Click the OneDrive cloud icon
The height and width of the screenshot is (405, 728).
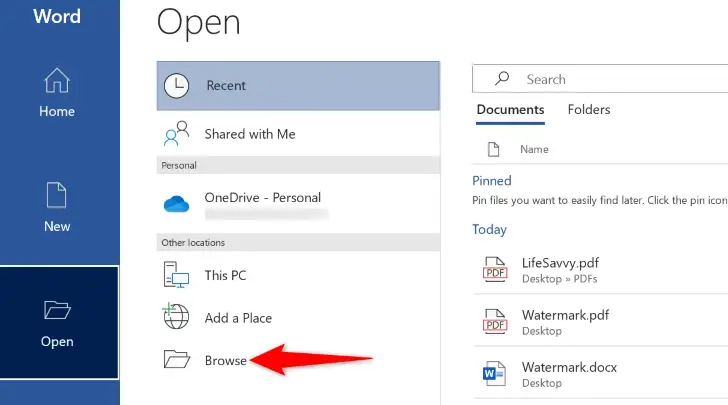[176, 203]
